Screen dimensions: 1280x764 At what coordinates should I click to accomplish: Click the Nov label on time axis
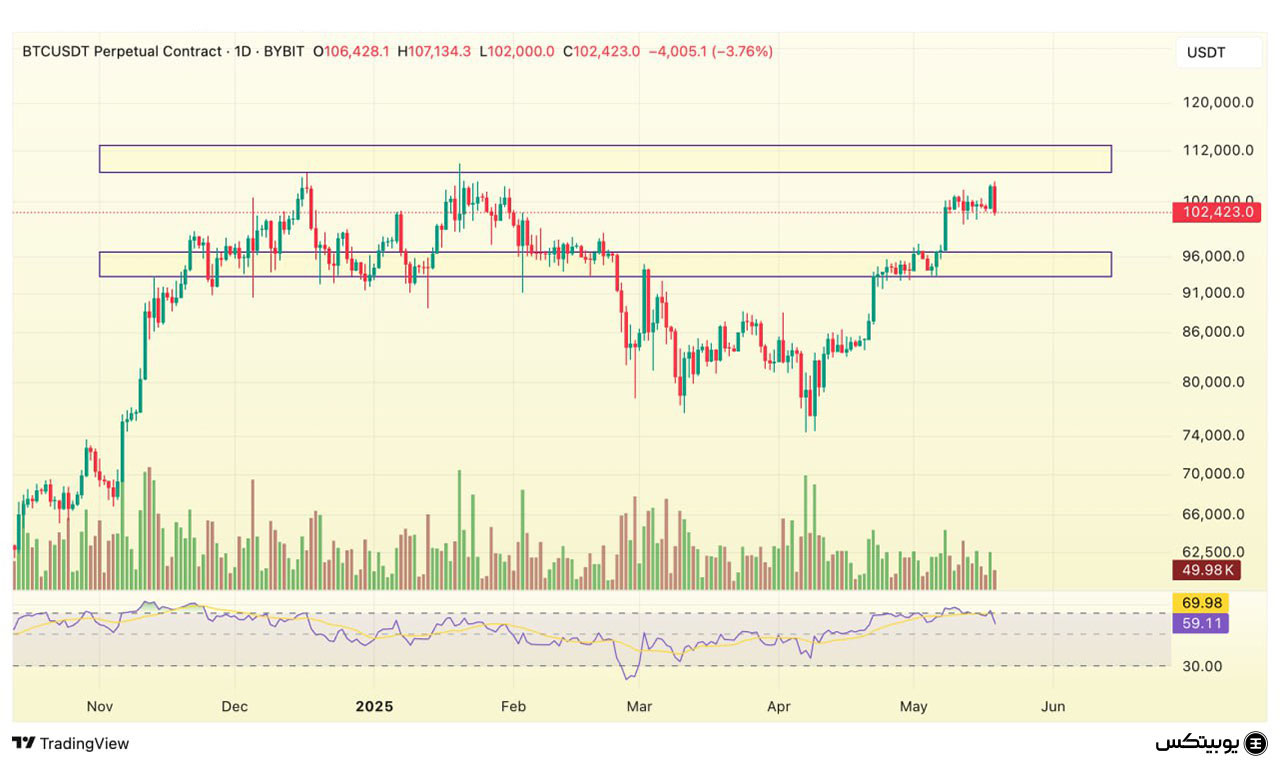point(100,706)
